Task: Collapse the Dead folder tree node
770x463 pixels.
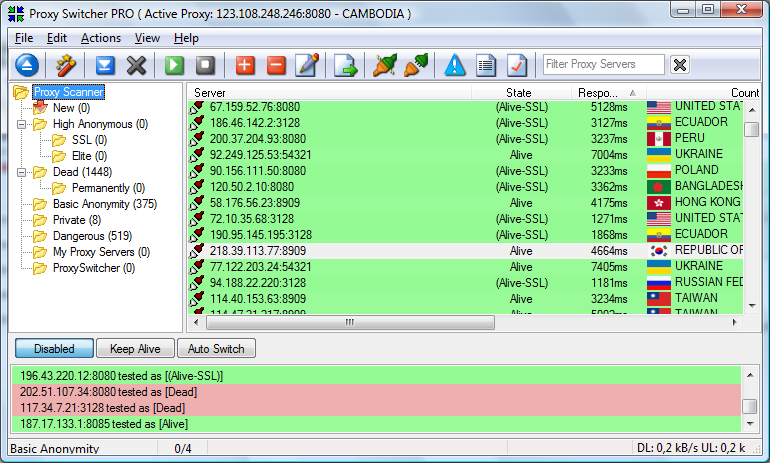Action: click(x=21, y=172)
